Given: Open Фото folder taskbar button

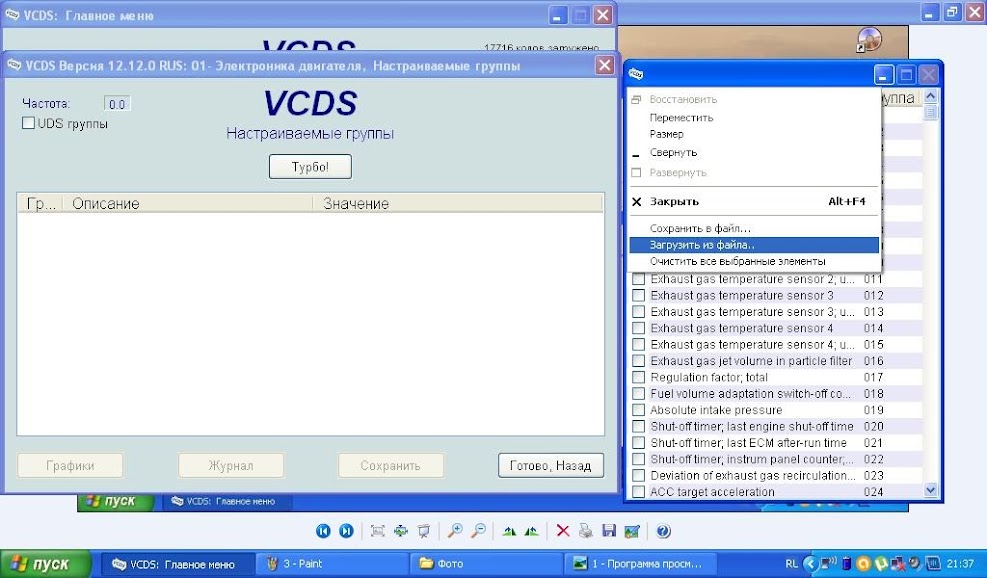Looking at the screenshot, I should 485,564.
